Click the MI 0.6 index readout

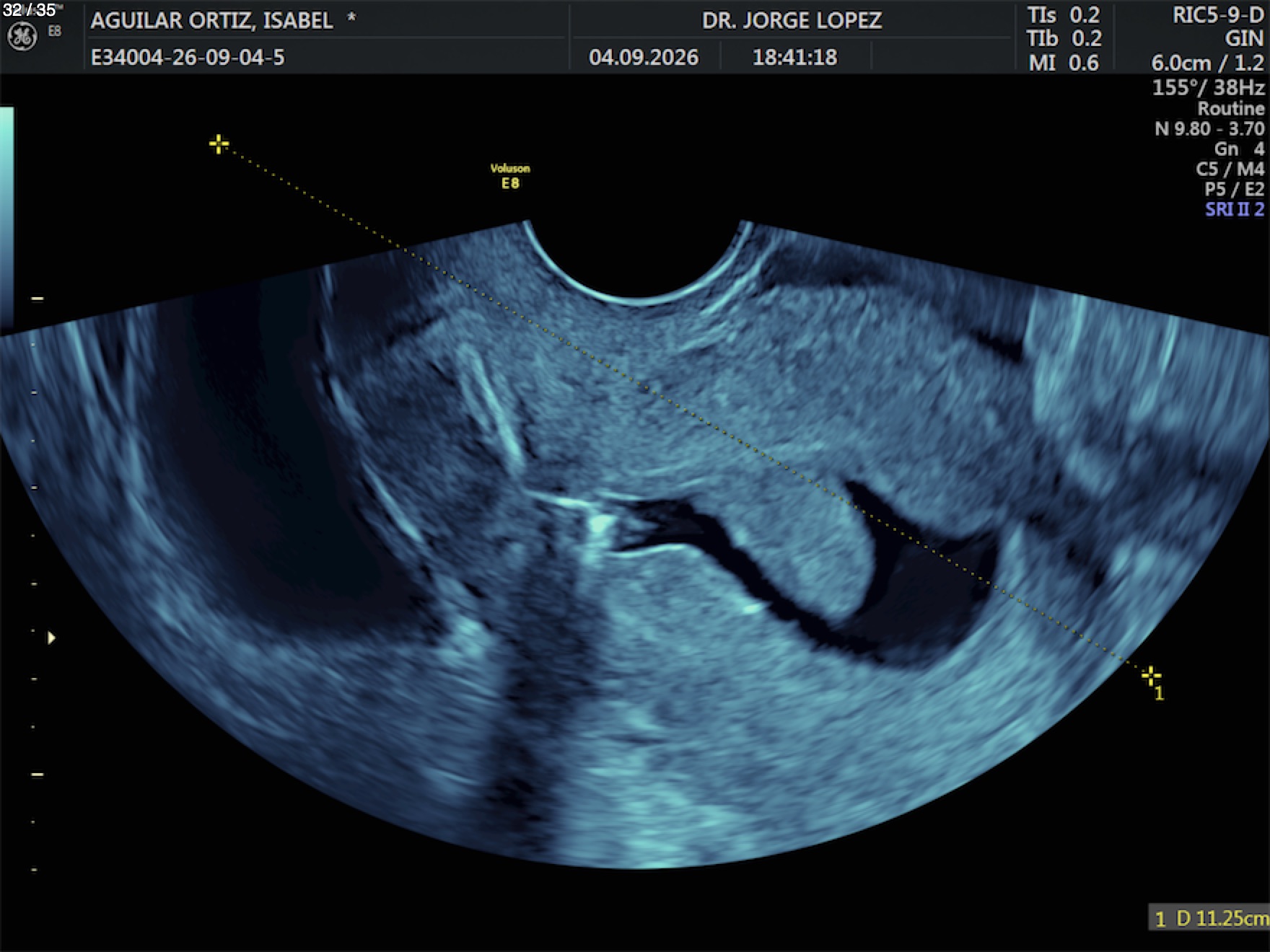1064,63
